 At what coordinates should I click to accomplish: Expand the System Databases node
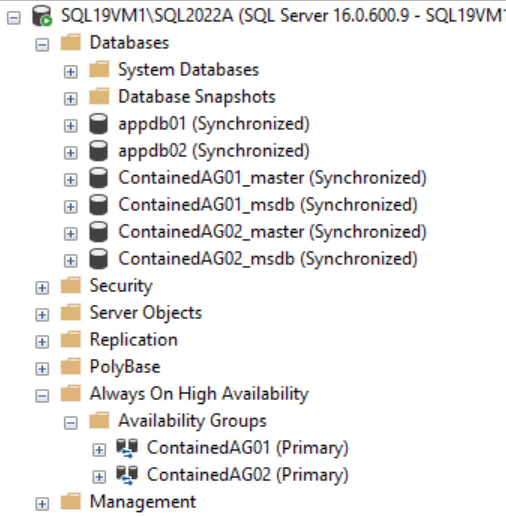point(71,71)
